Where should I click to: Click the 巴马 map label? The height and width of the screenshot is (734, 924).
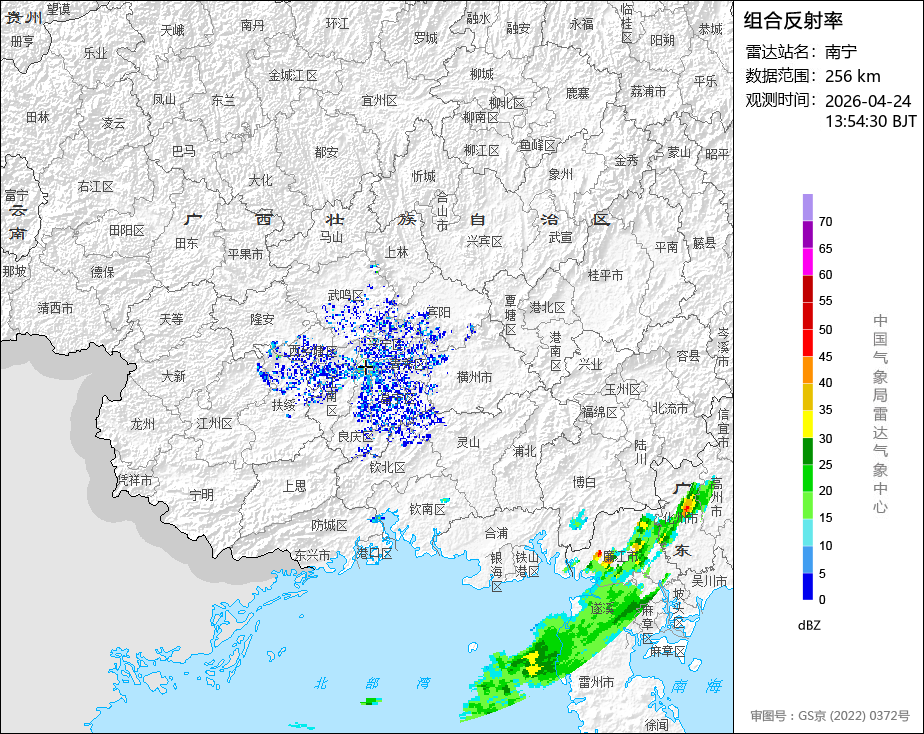184,151
